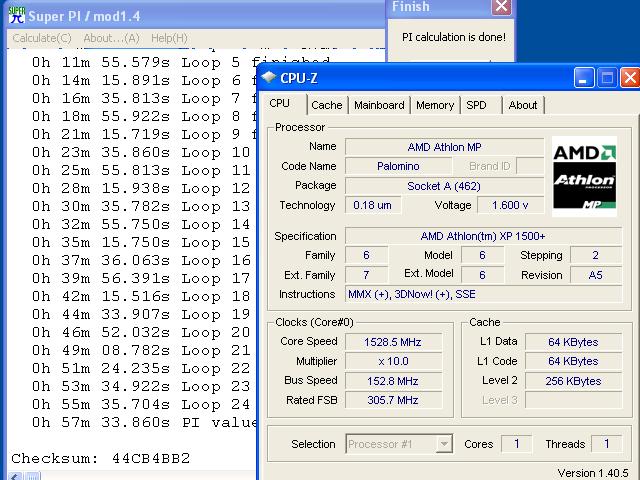Minimize the CPU-Z window
640x480 pixels.
point(584,78)
